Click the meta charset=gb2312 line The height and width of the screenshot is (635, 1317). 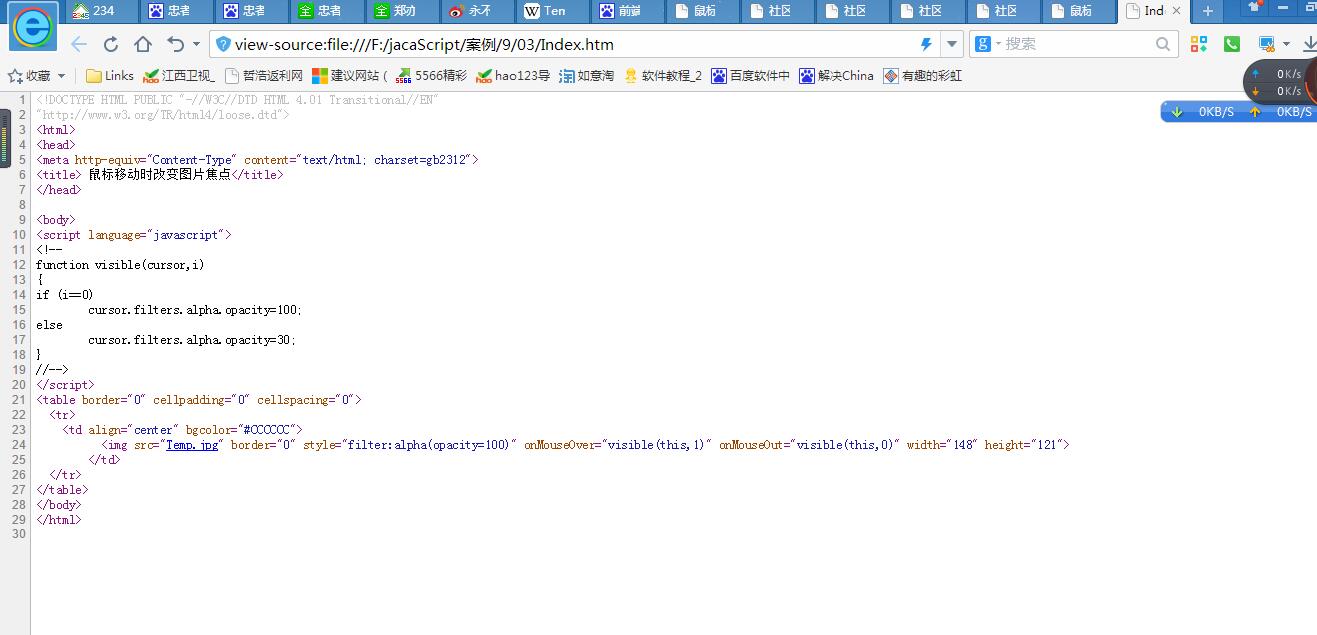[257, 160]
